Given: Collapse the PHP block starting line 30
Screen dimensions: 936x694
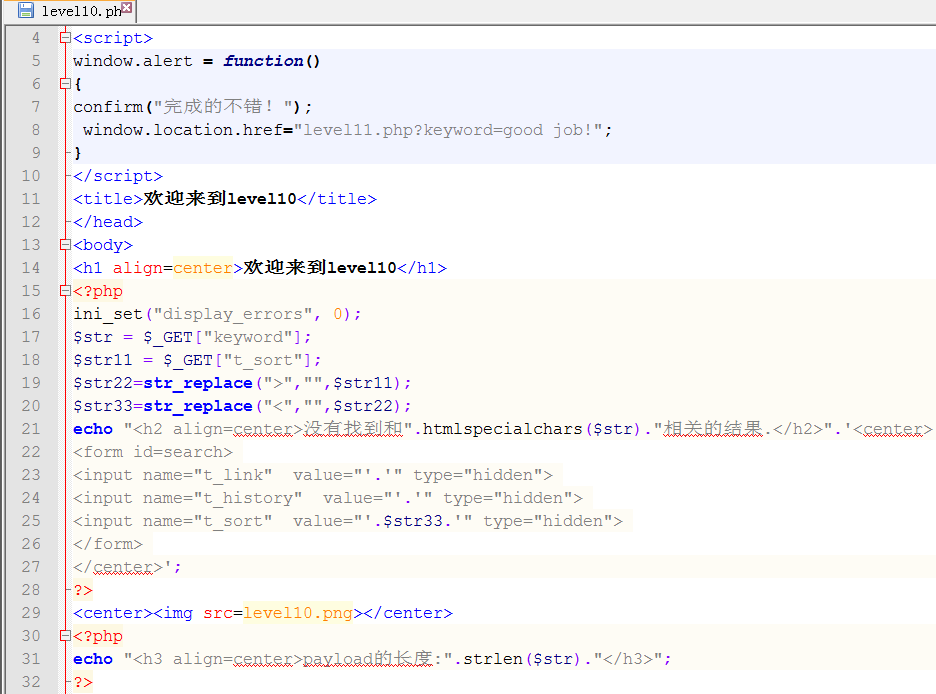Looking at the screenshot, I should (x=65, y=636).
